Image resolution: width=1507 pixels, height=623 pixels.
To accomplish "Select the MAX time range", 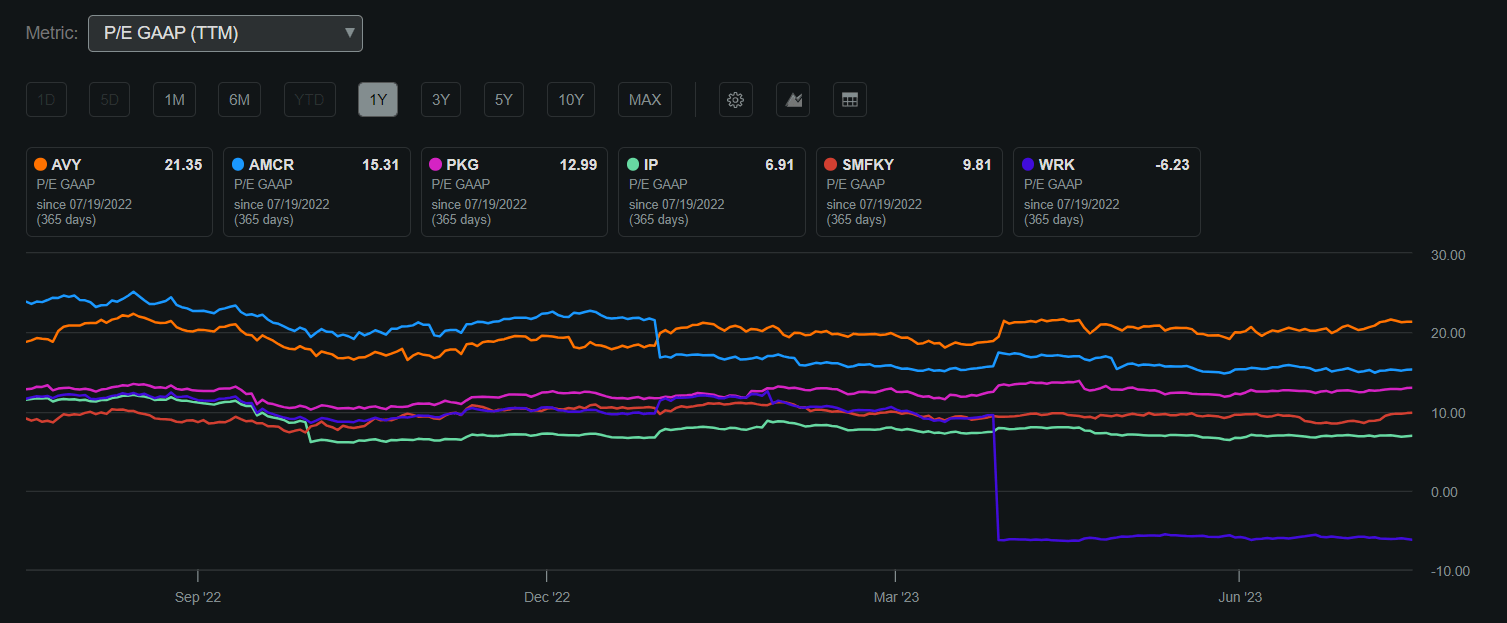I will 645,100.
